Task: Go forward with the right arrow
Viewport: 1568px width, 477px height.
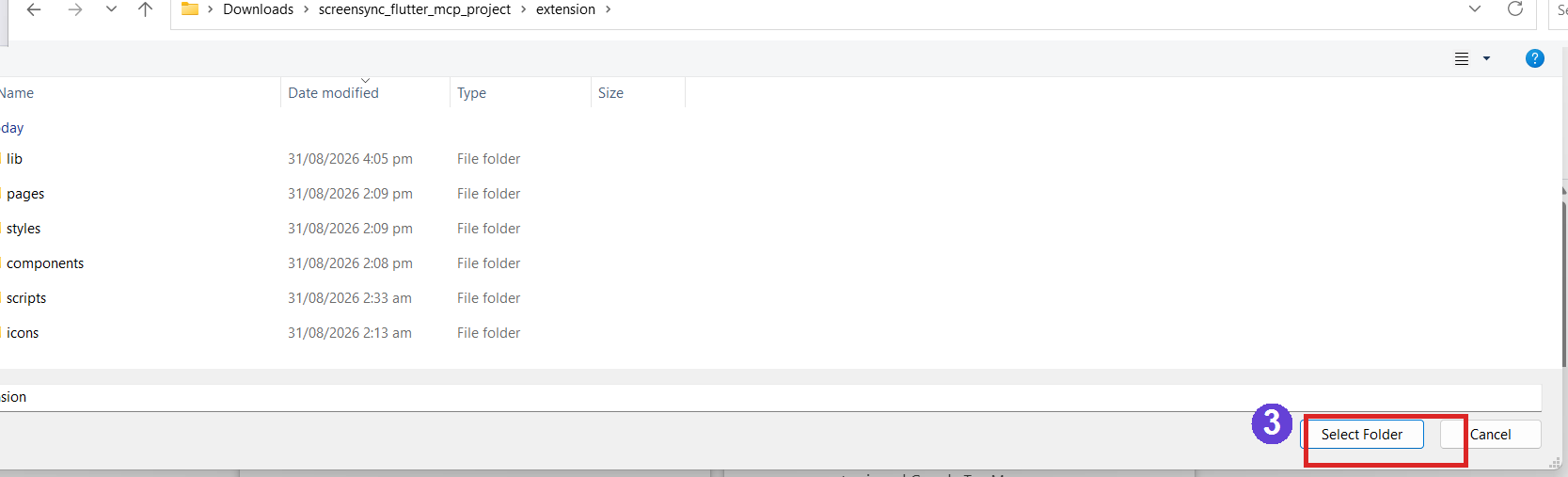Action: coord(75,9)
